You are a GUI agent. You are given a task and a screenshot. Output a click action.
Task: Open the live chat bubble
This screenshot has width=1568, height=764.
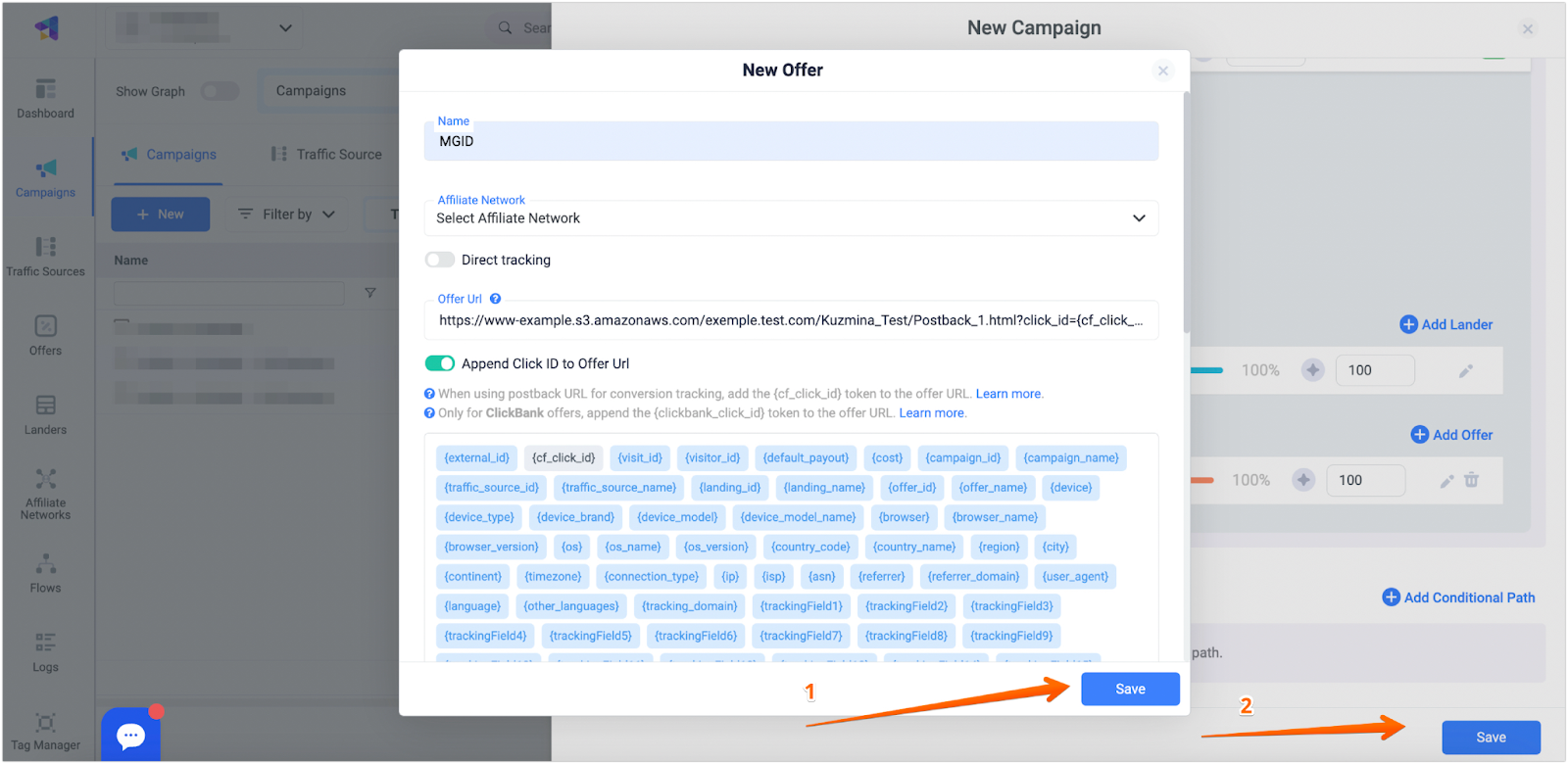tap(130, 735)
